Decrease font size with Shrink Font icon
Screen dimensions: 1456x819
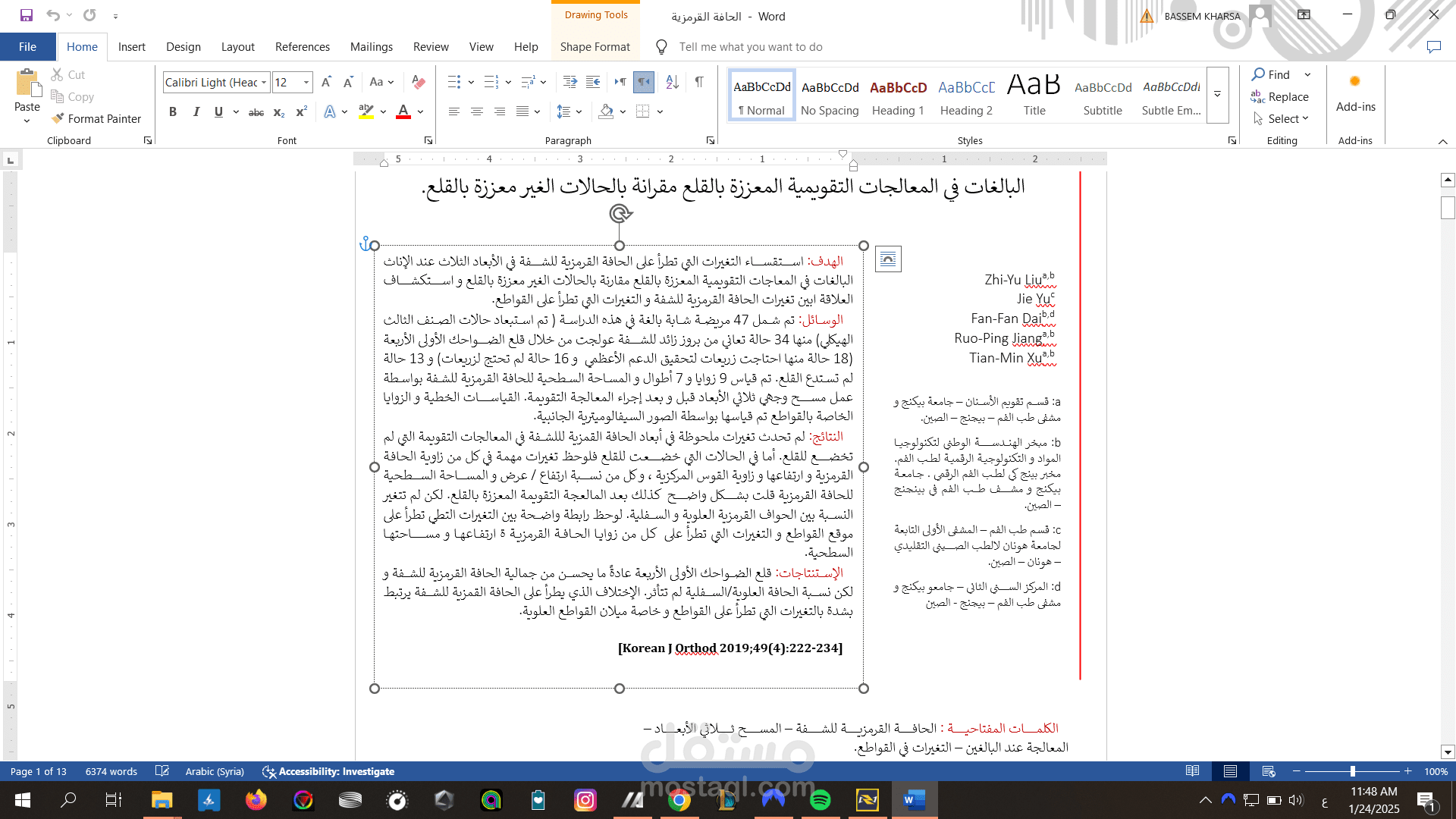[348, 82]
